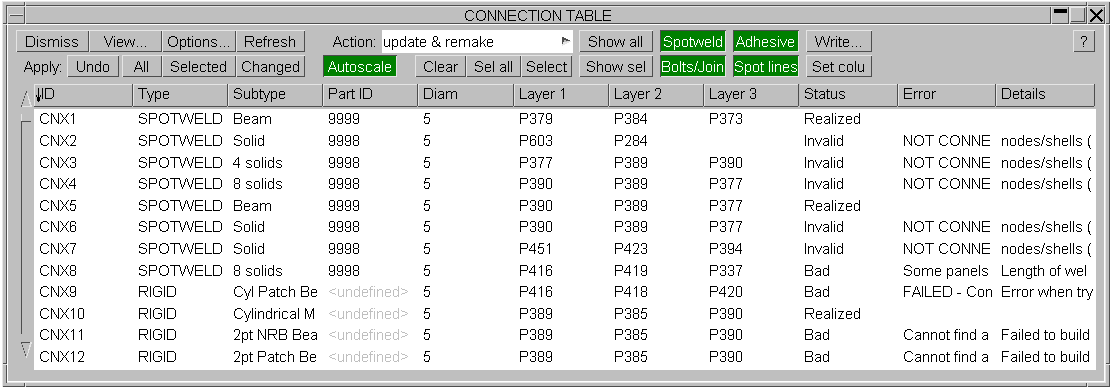Click '2pt NRB Bea' subtype of CNX11
1112x389 pixels.
click(x=275, y=335)
